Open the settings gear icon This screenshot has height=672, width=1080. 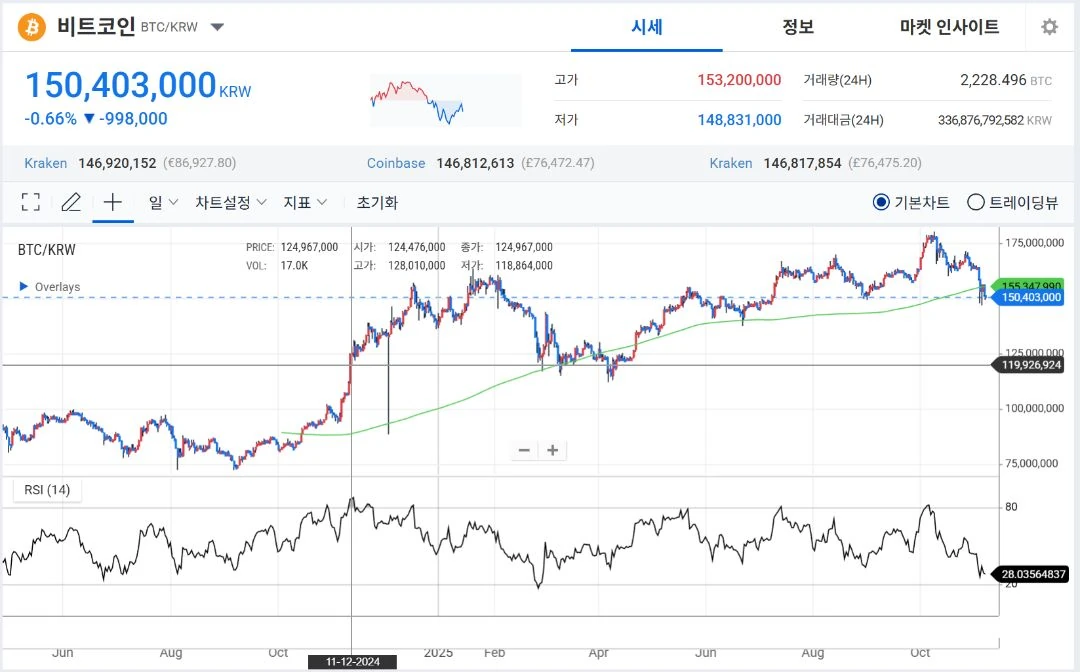coord(1049,27)
